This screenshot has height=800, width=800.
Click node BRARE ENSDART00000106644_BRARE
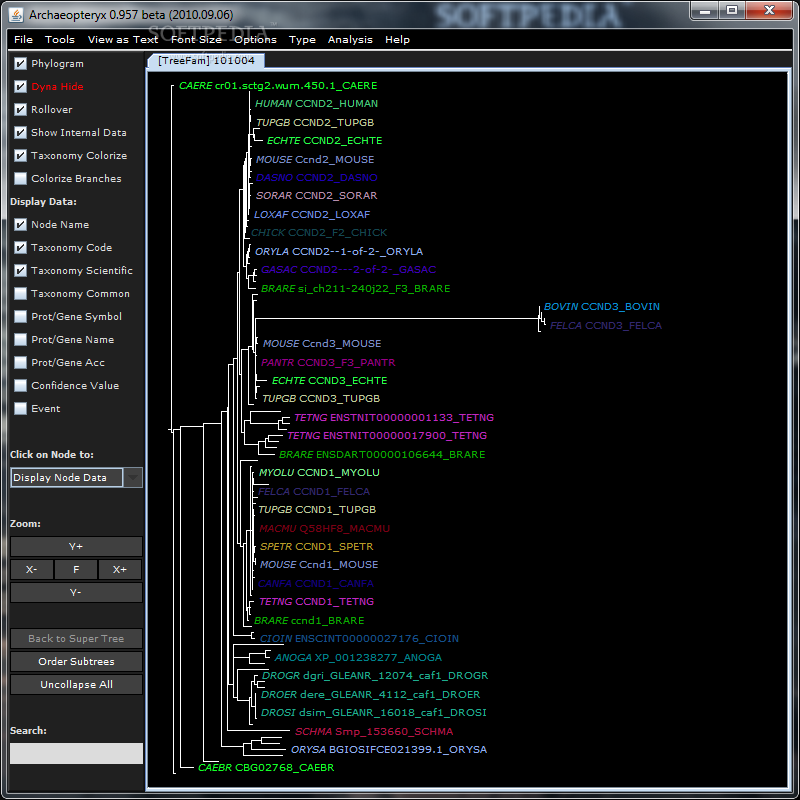coord(382,454)
